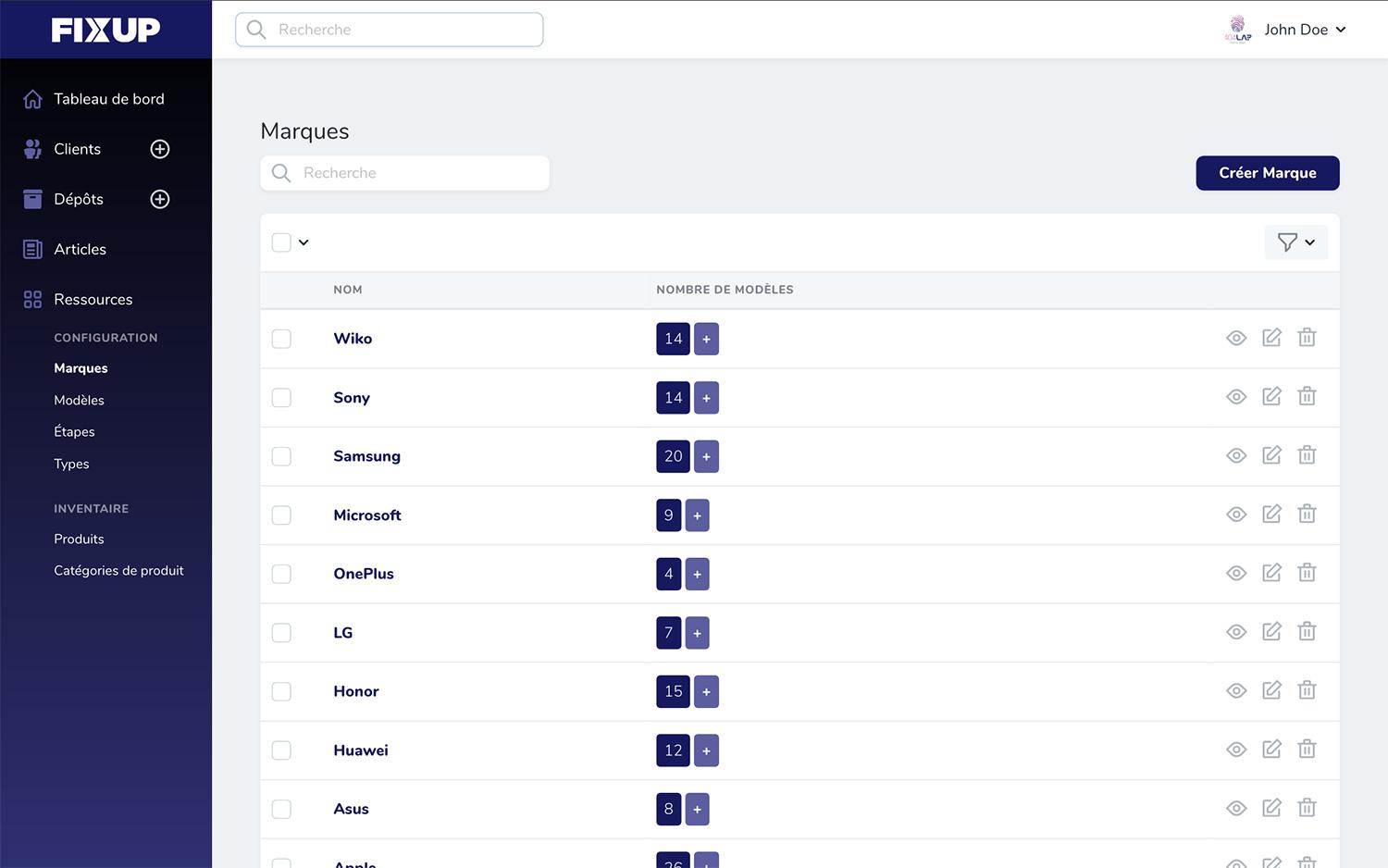Open Articles in the sidebar
This screenshot has width=1388, height=868.
(x=80, y=249)
